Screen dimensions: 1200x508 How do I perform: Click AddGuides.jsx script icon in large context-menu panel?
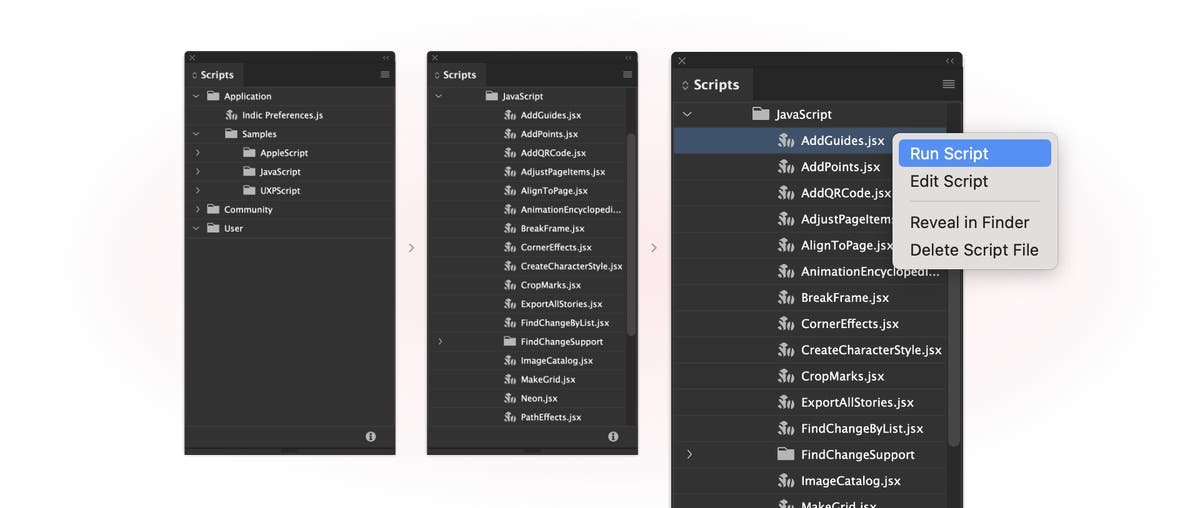click(786, 141)
